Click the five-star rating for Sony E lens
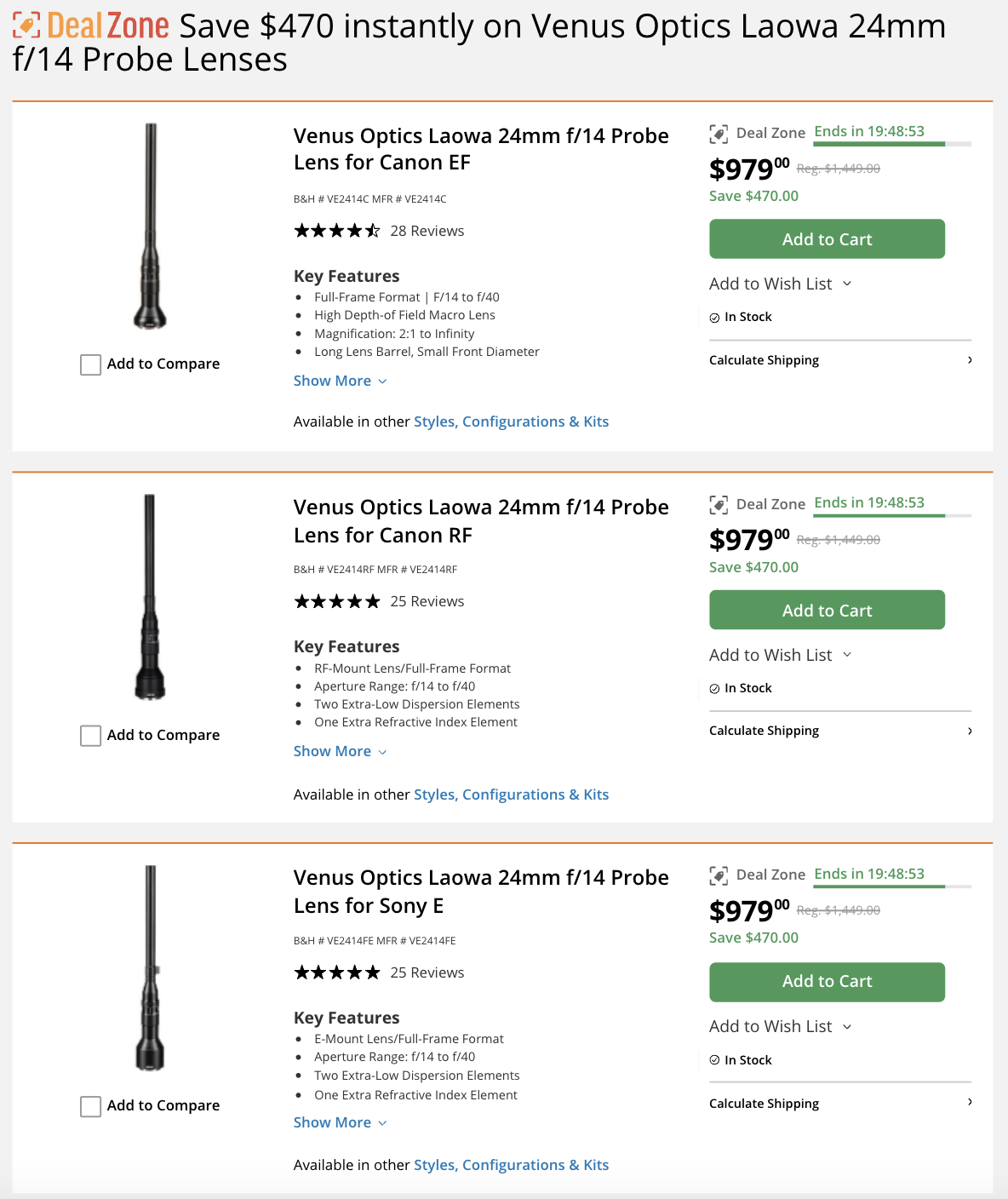The height and width of the screenshot is (1199, 1008). 337,972
